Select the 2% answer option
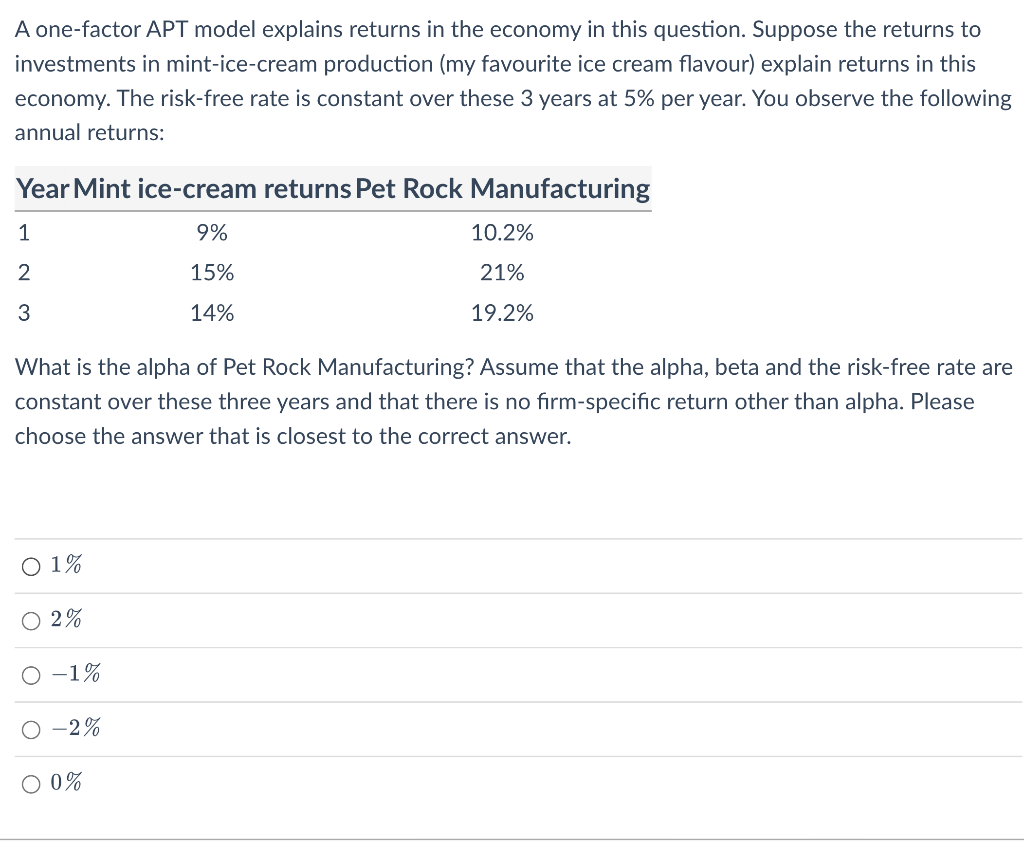This screenshot has height=842, width=1024. pyautogui.click(x=30, y=620)
